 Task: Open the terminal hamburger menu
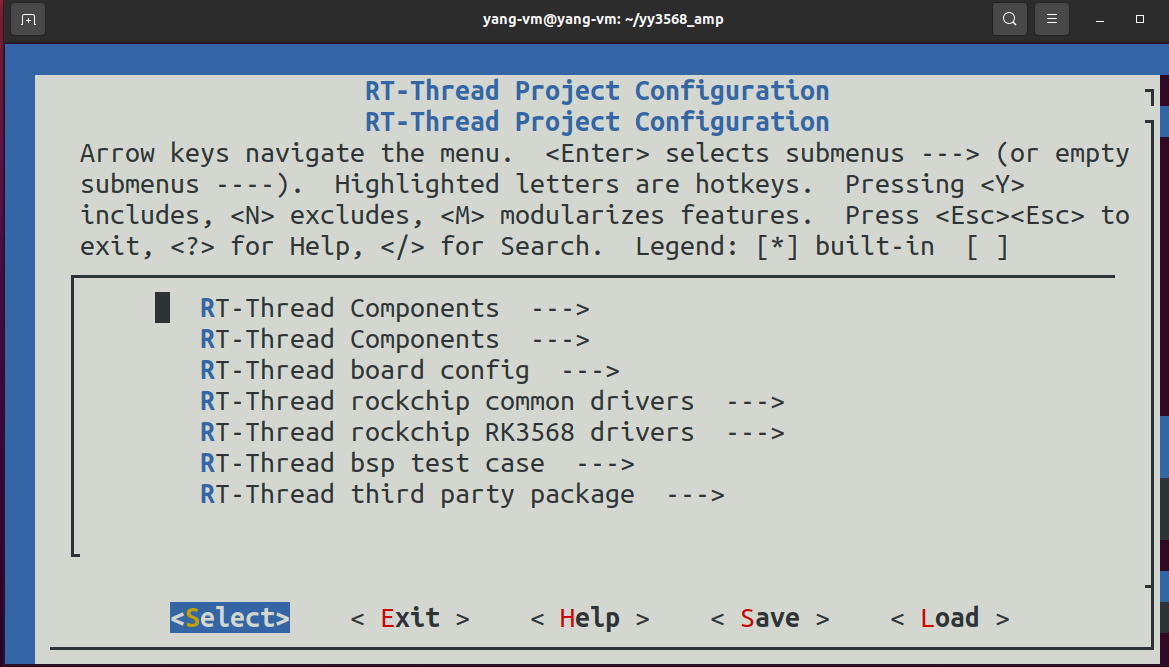pyautogui.click(x=1051, y=19)
